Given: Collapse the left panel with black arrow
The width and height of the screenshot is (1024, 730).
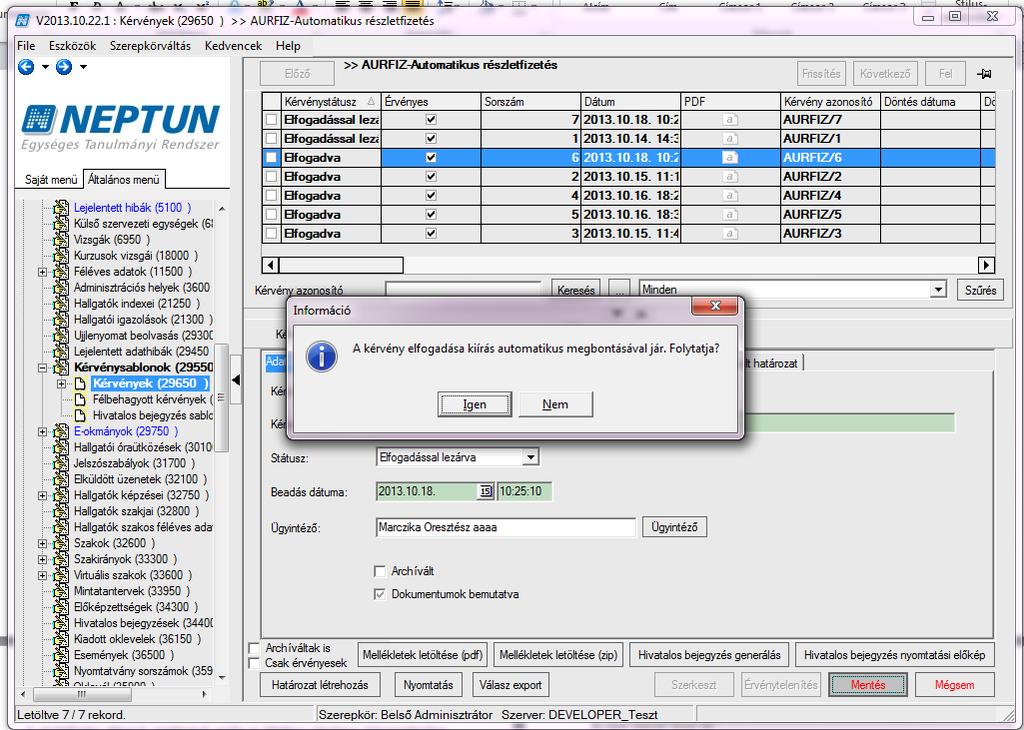Looking at the screenshot, I should click(236, 379).
